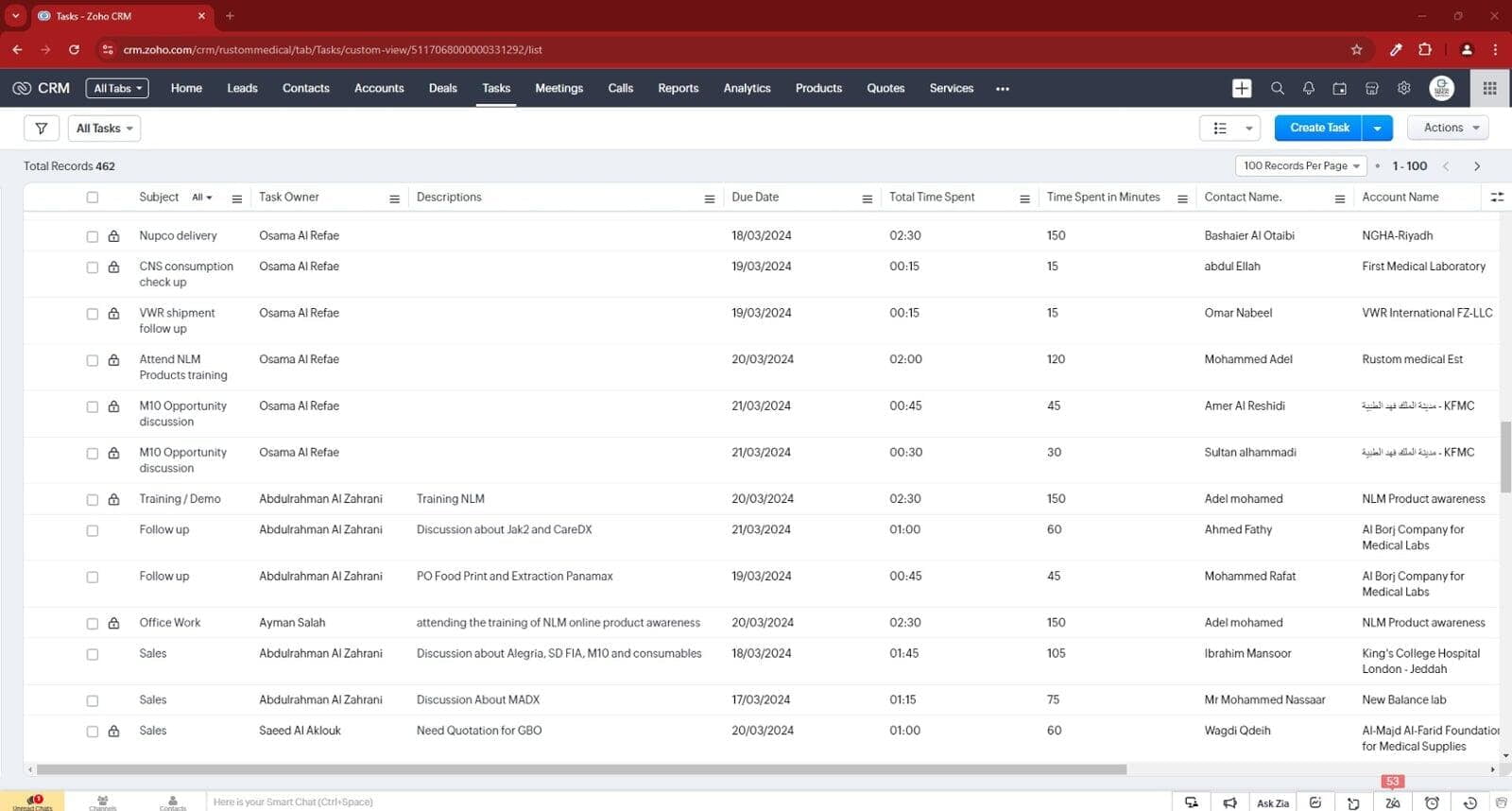Image resolution: width=1512 pixels, height=811 pixels.
Task: Click the lock icon on Nupco delivery row
Action: click(113, 235)
